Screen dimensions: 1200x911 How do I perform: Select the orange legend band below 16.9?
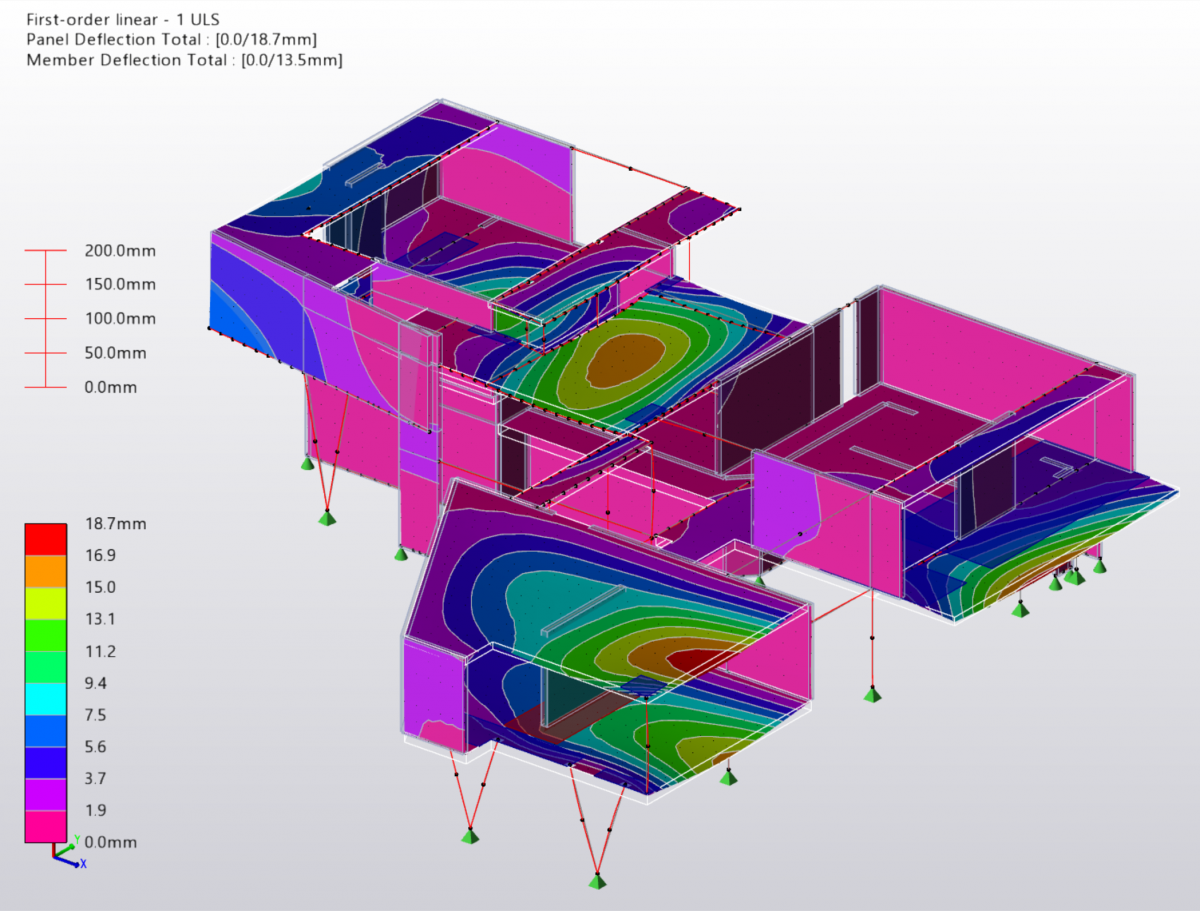pyautogui.click(x=46, y=570)
